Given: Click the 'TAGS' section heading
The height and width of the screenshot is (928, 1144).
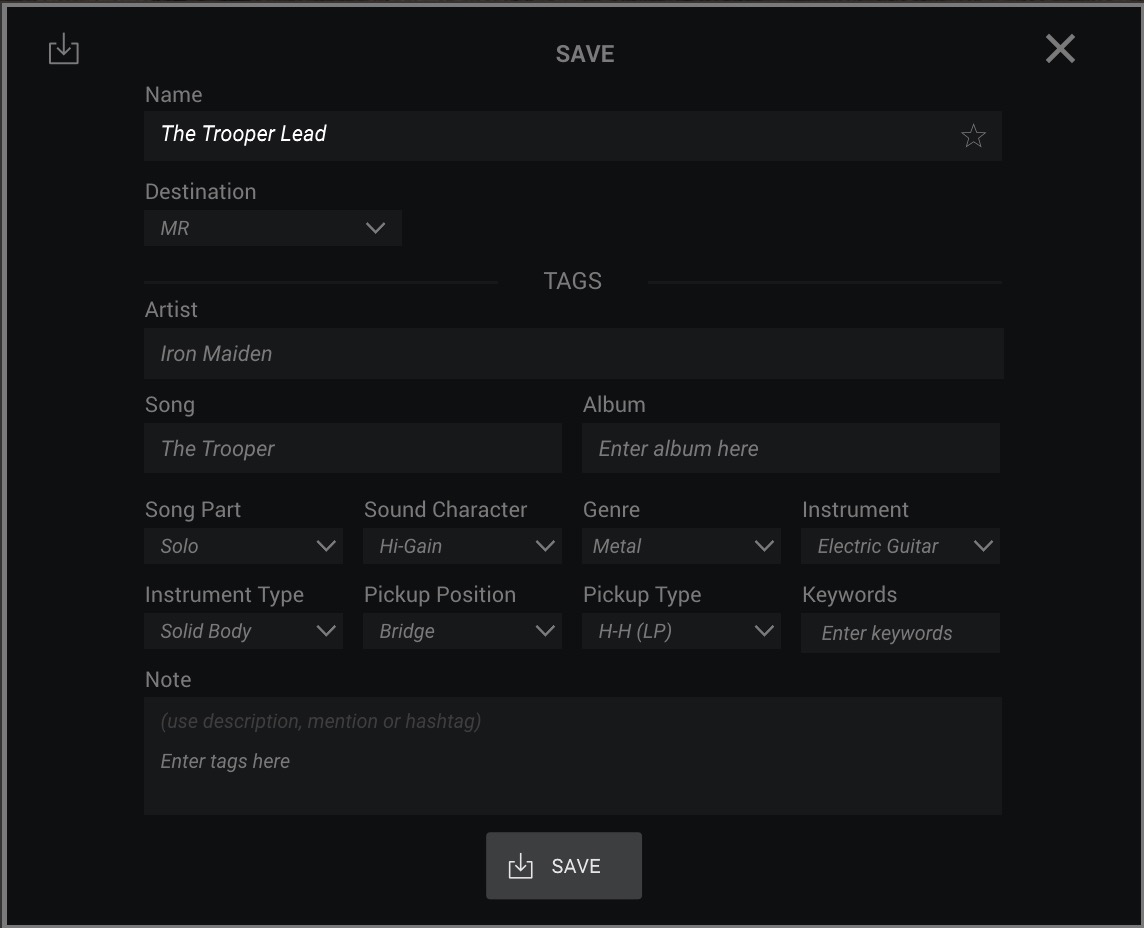Looking at the screenshot, I should 573,281.
